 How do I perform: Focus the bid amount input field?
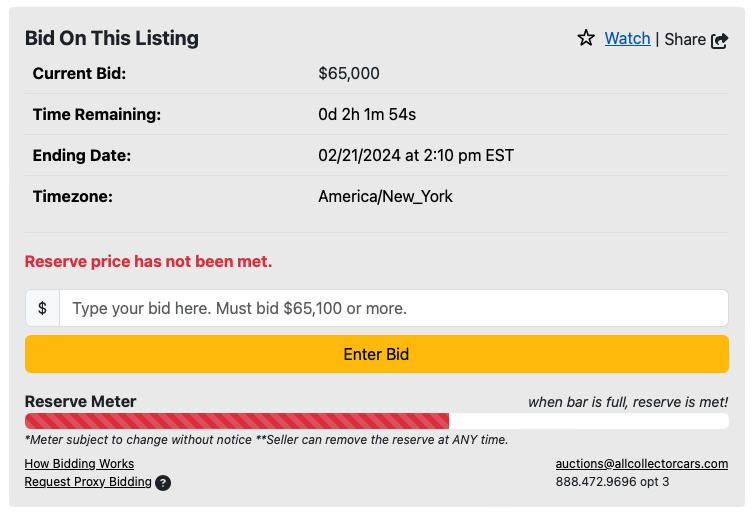click(393, 308)
